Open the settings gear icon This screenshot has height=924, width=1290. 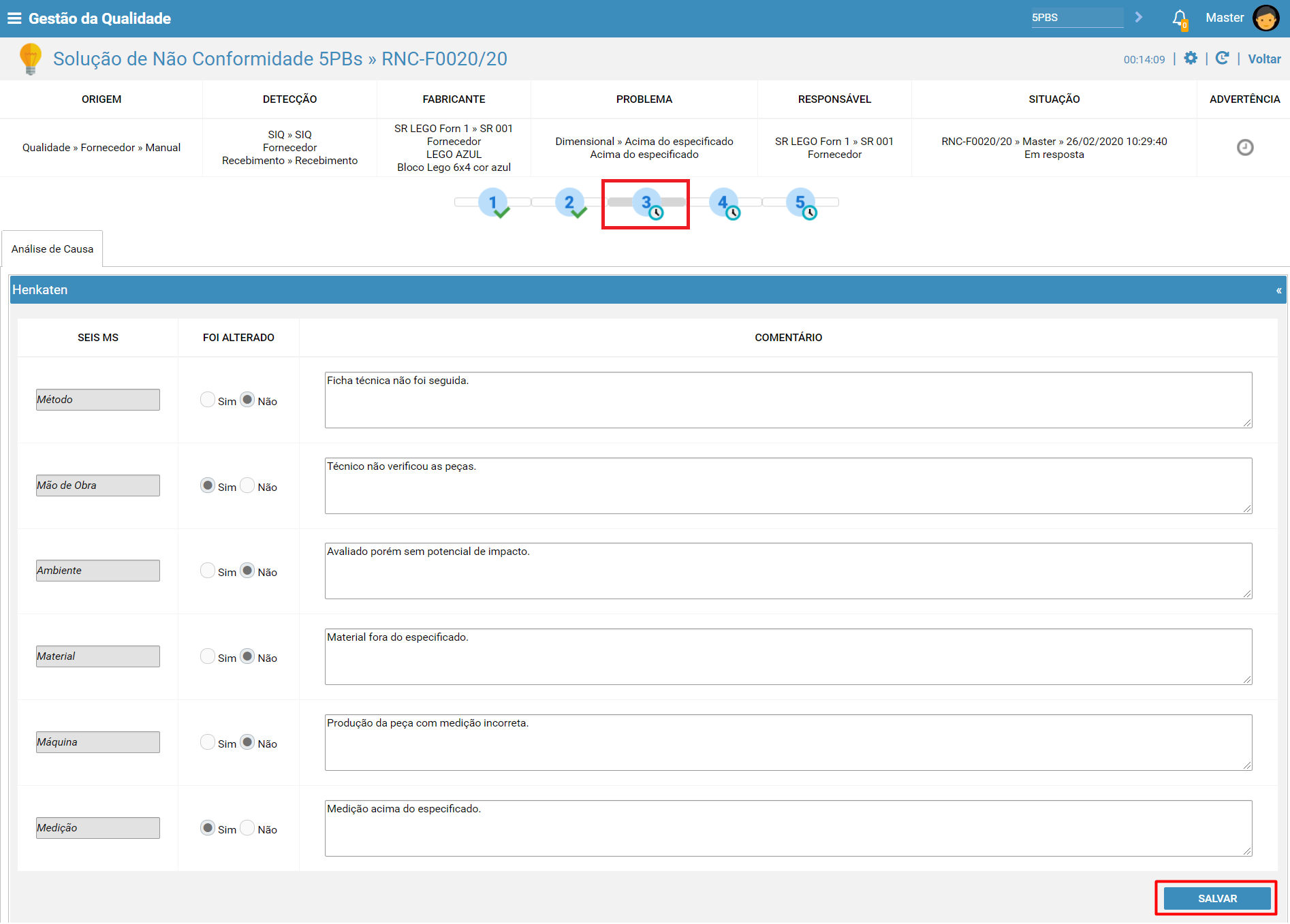pyautogui.click(x=1191, y=59)
